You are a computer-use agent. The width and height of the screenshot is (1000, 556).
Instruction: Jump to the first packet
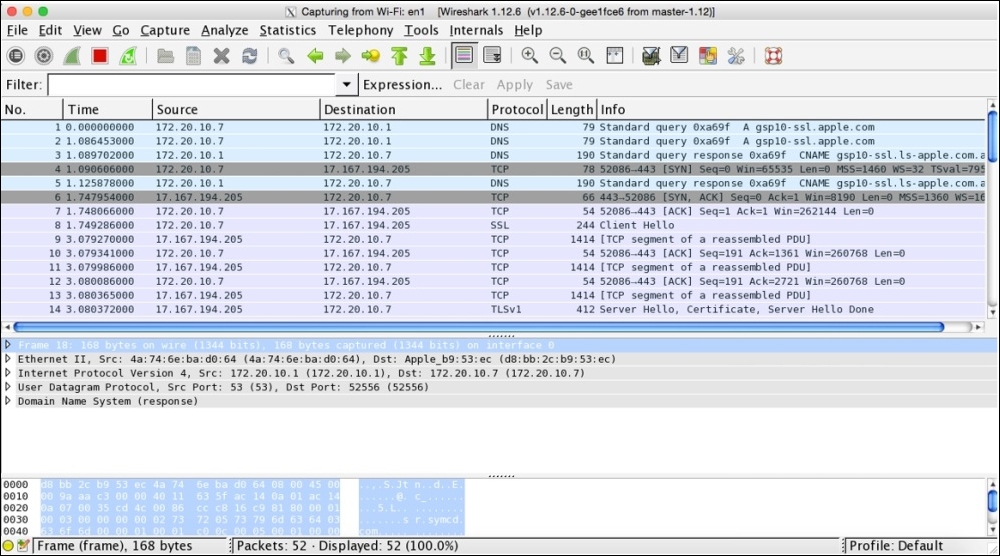coord(399,56)
